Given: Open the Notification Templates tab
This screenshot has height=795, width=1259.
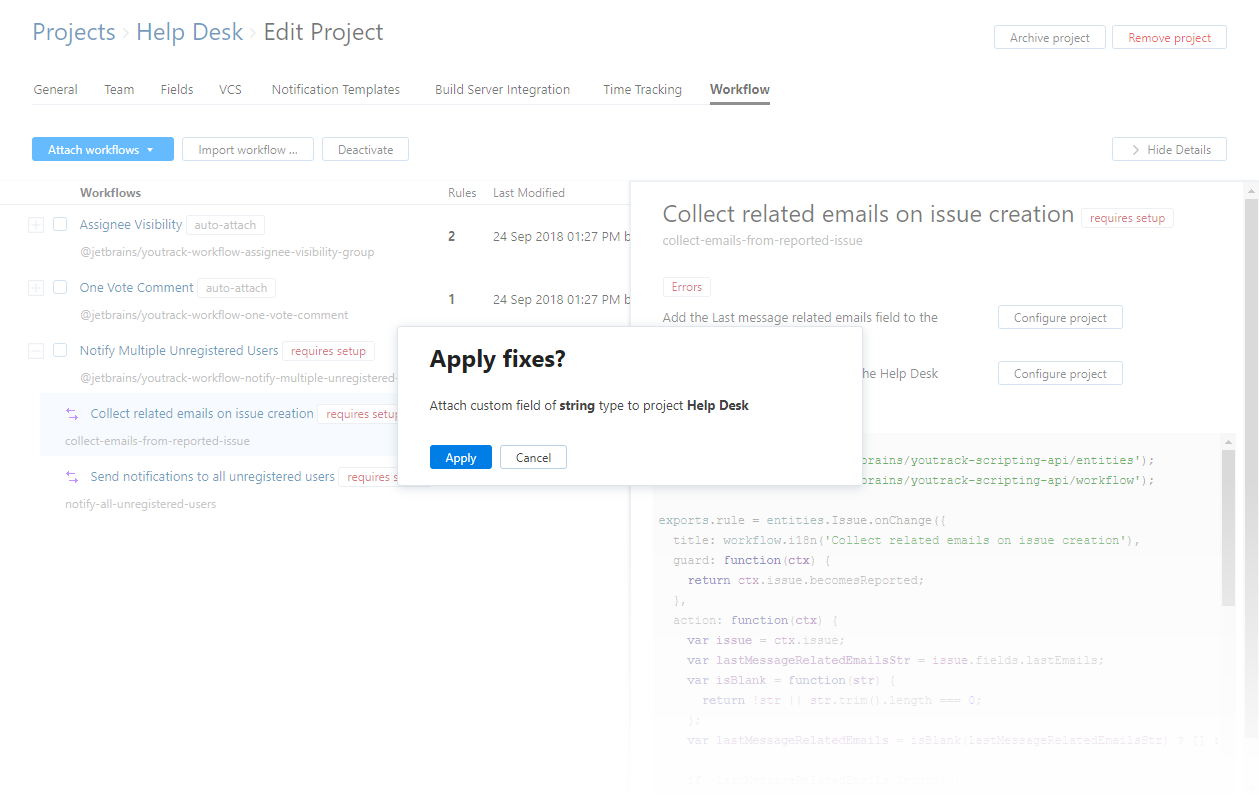Looking at the screenshot, I should pyautogui.click(x=335, y=90).
